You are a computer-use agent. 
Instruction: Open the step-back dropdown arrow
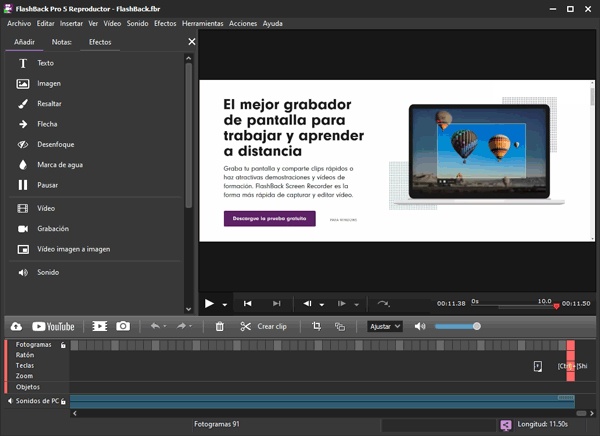click(322, 305)
